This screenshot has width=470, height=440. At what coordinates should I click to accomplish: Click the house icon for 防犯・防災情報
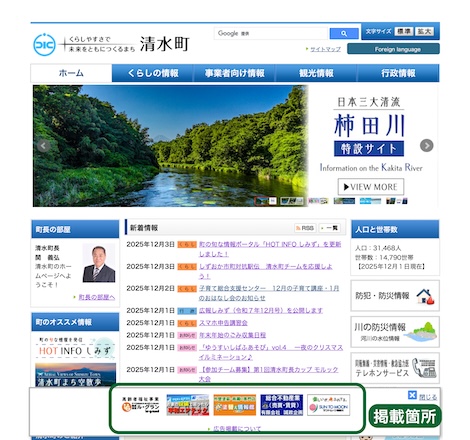coord(425,296)
